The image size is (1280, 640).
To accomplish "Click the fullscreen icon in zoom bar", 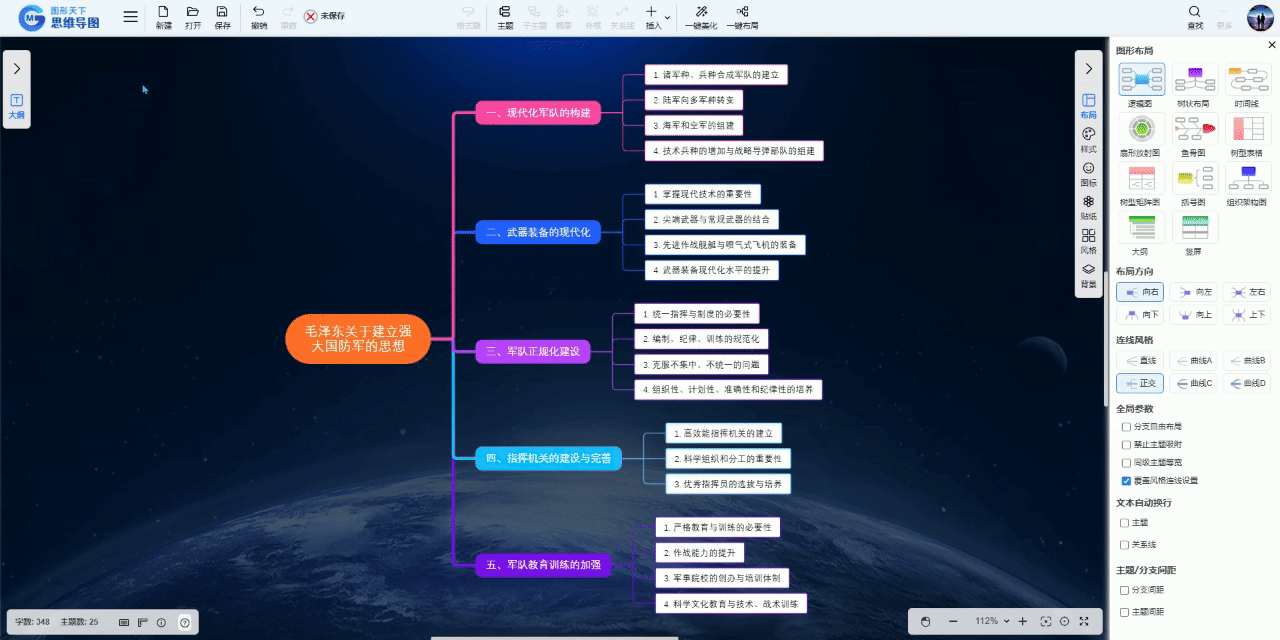I will point(1084,622).
